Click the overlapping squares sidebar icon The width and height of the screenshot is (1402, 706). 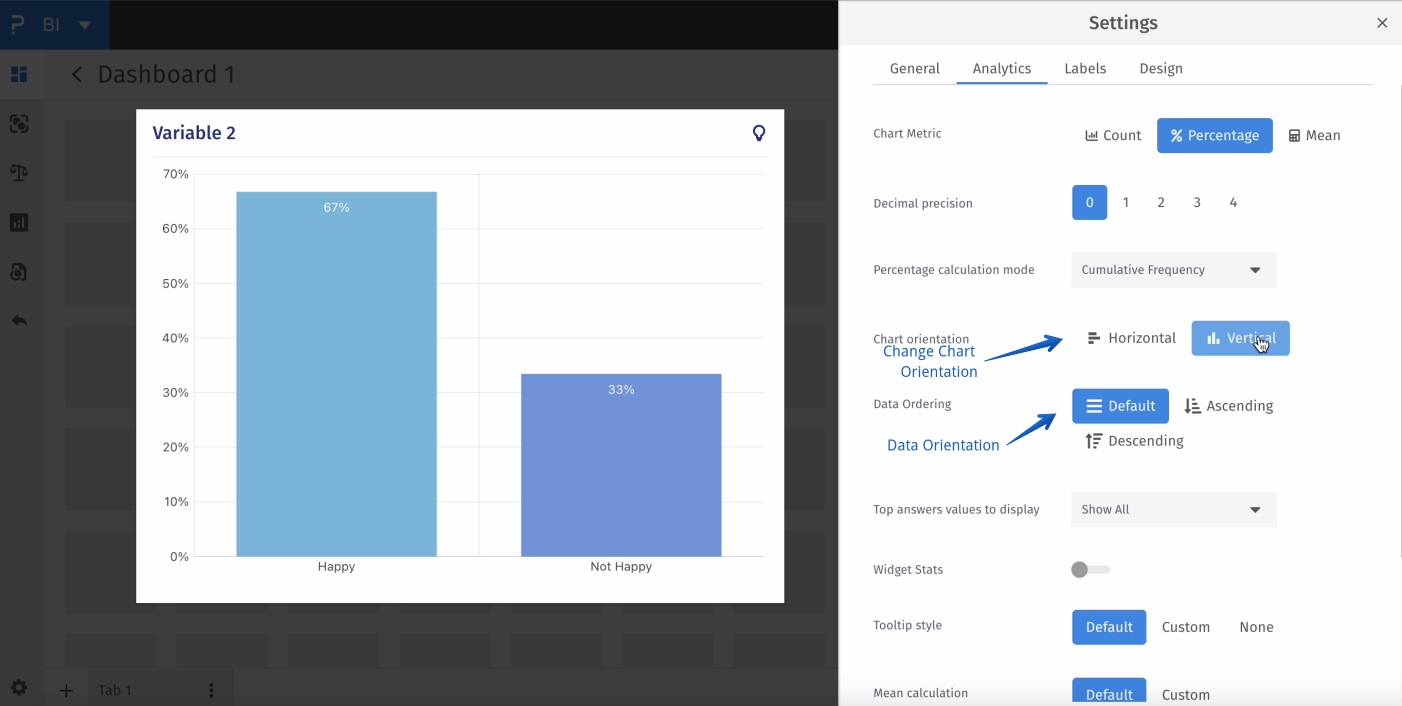(19, 124)
